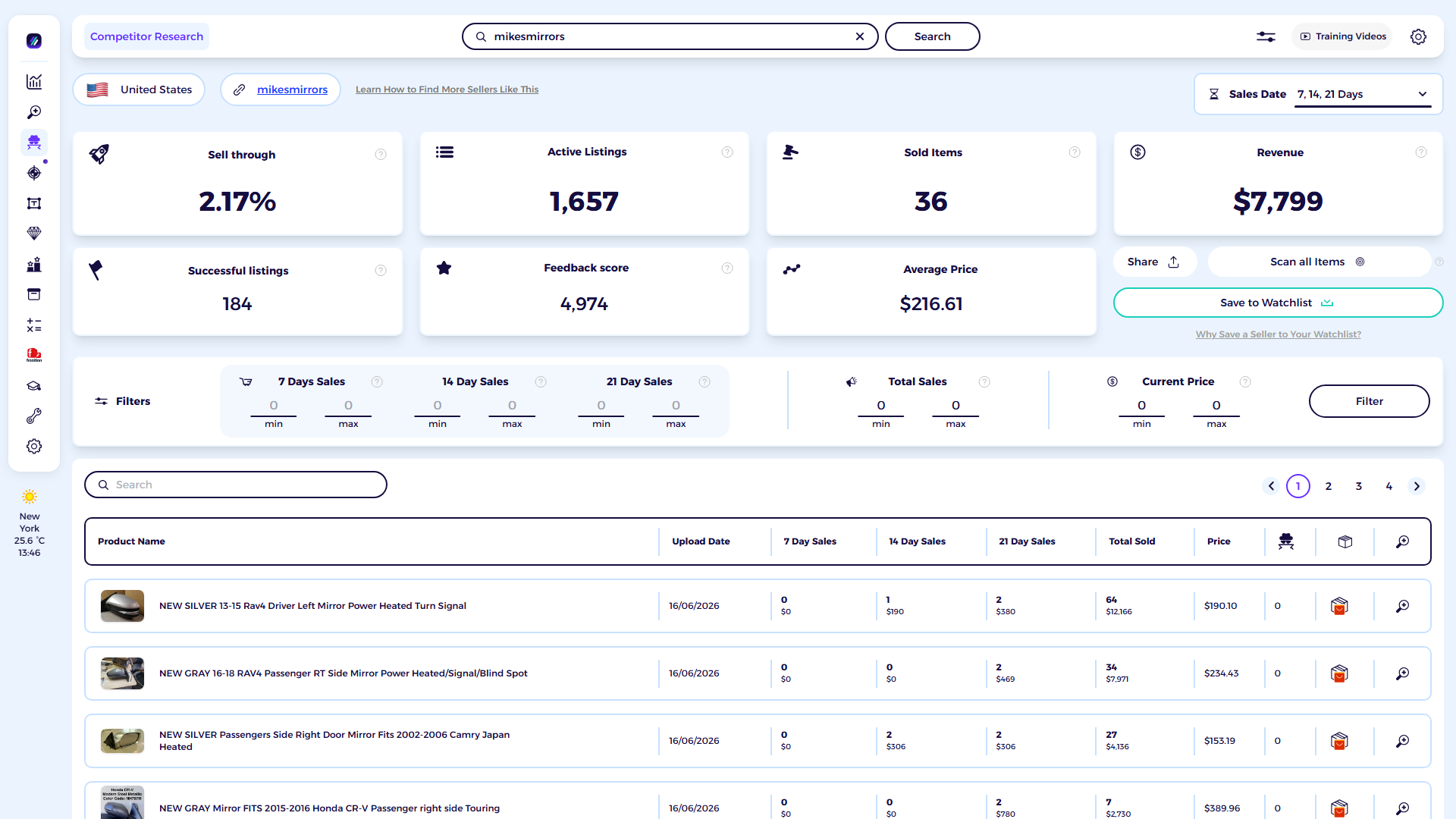The height and width of the screenshot is (819, 1456).
Task: Open the product research magnifier sidebar icon
Action: [34, 112]
